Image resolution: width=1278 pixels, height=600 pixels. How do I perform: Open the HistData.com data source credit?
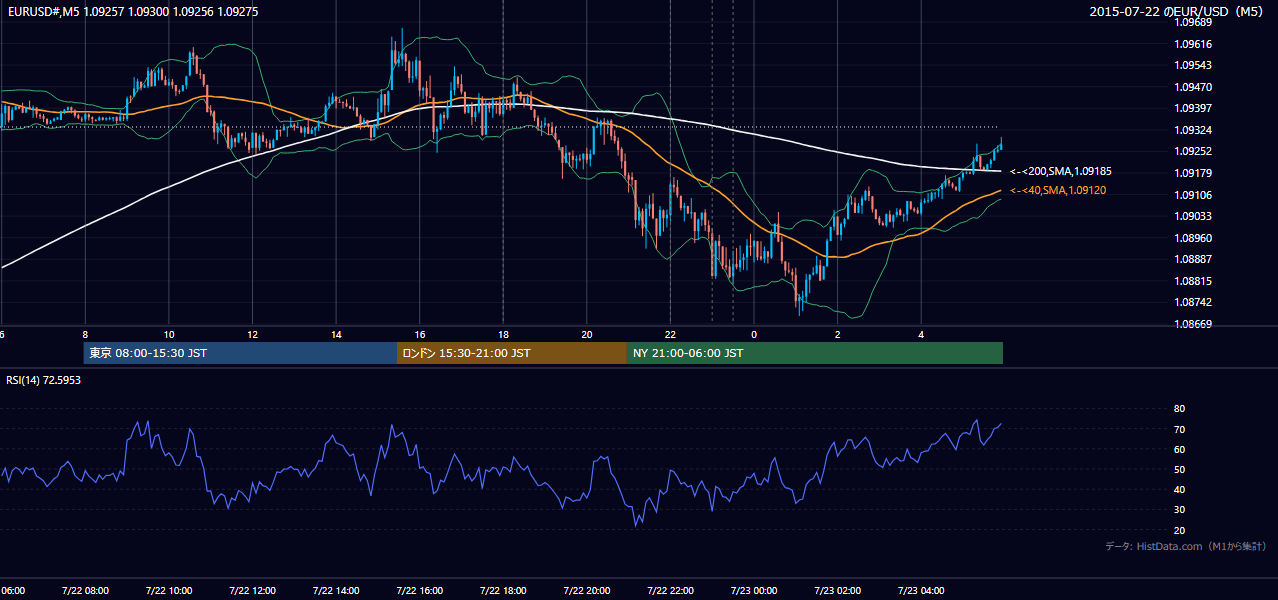click(1185, 546)
